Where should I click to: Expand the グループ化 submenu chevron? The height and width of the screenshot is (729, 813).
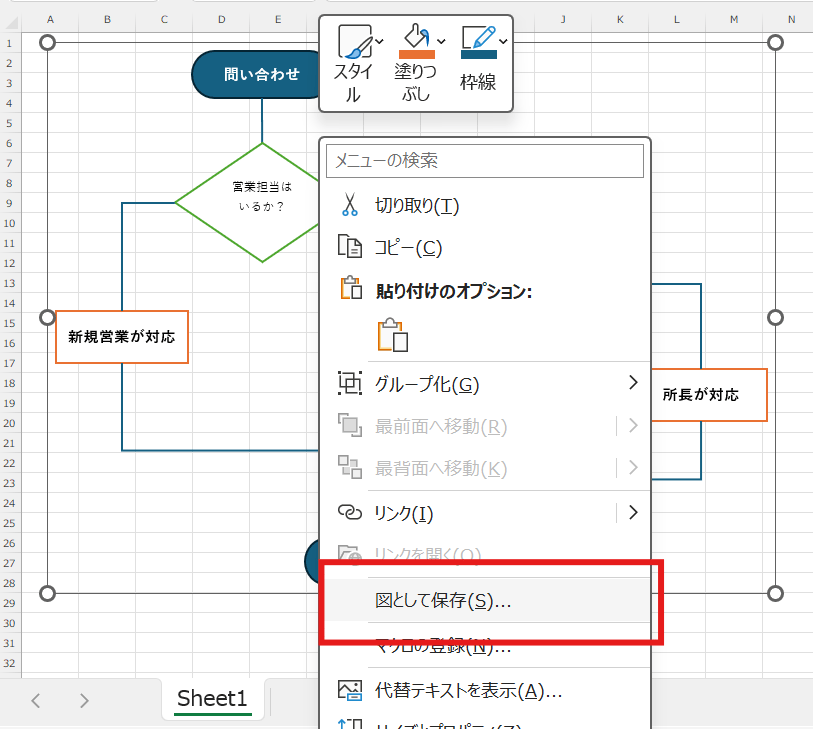tap(632, 382)
